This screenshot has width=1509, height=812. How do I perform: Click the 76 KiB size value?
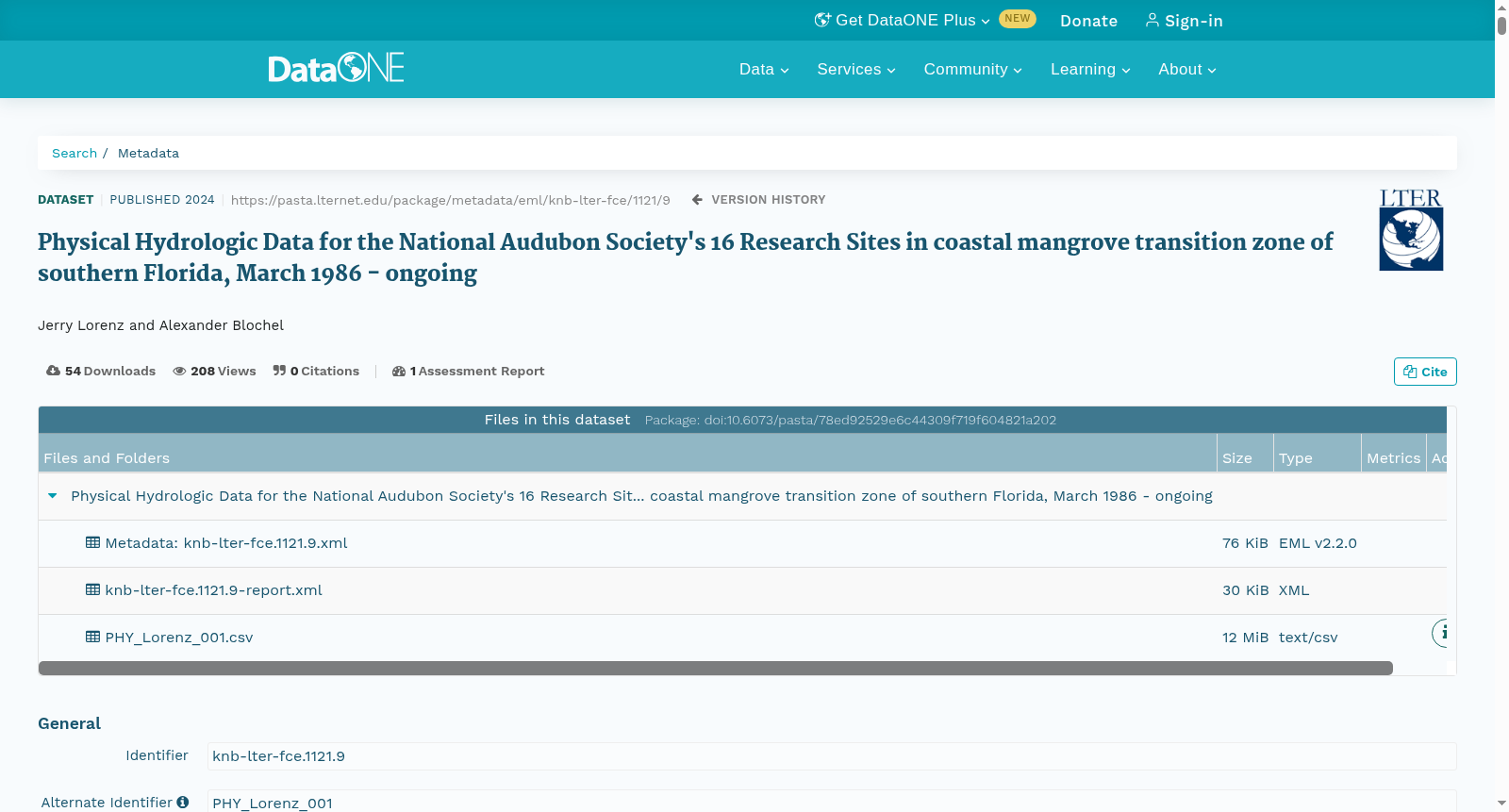[1245, 543]
